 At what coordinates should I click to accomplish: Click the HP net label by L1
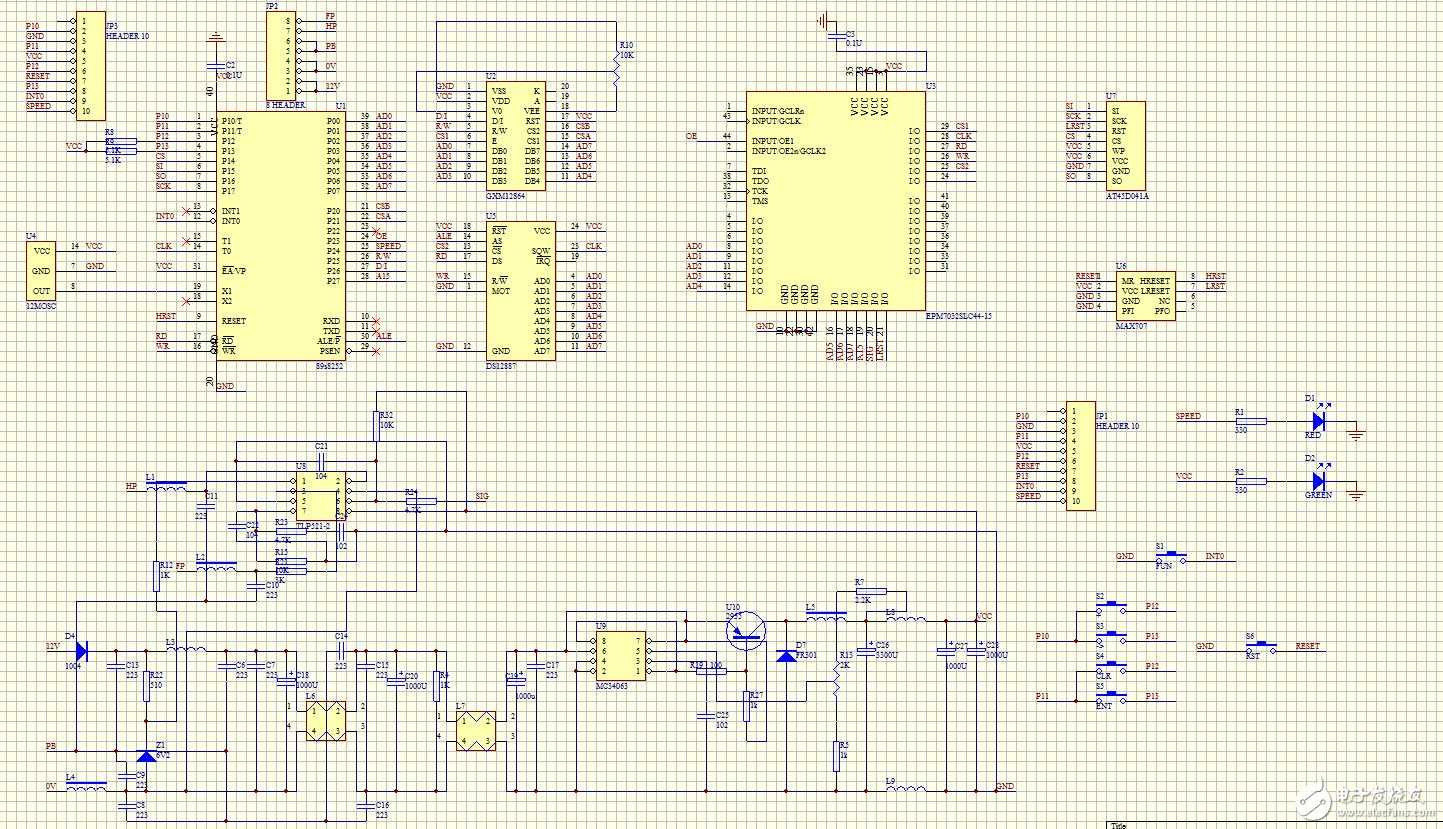coord(130,486)
